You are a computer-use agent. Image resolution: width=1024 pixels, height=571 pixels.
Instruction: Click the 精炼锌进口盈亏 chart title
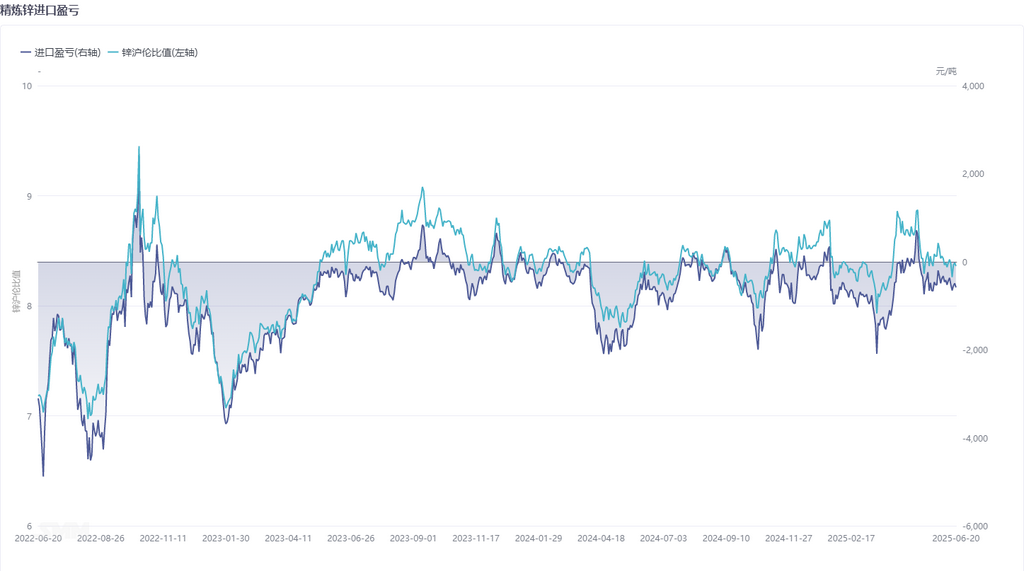pyautogui.click(x=42, y=9)
